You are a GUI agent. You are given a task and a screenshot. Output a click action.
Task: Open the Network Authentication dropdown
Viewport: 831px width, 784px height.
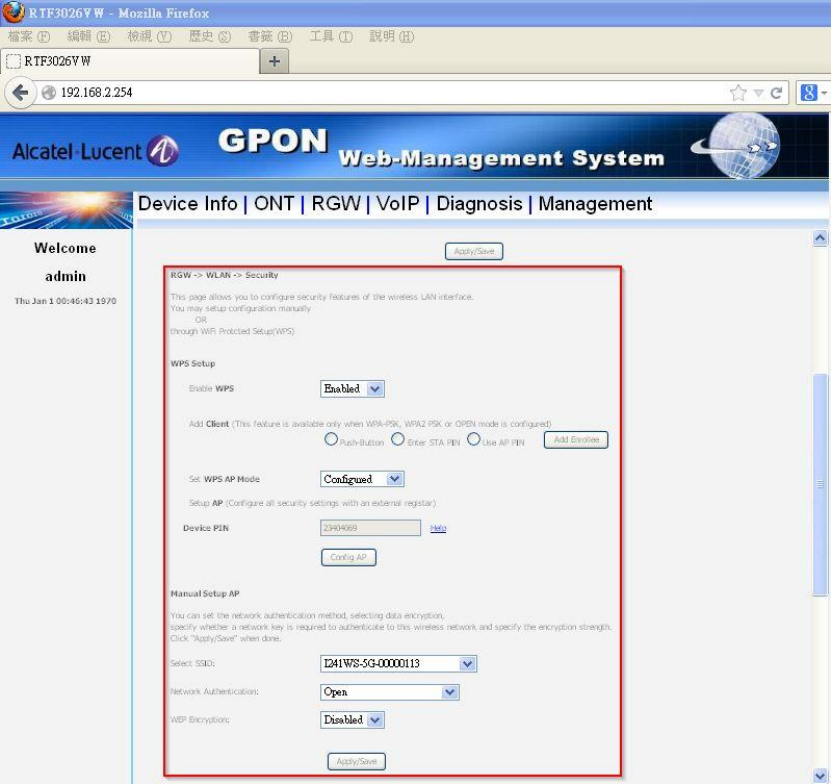tap(390, 692)
